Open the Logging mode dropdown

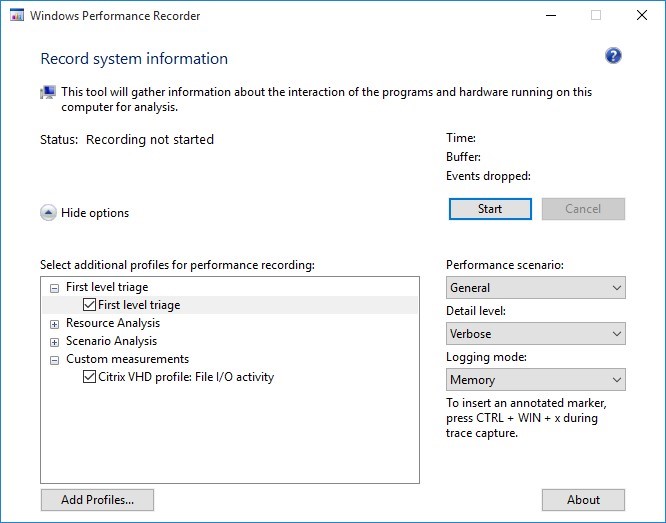tap(535, 380)
